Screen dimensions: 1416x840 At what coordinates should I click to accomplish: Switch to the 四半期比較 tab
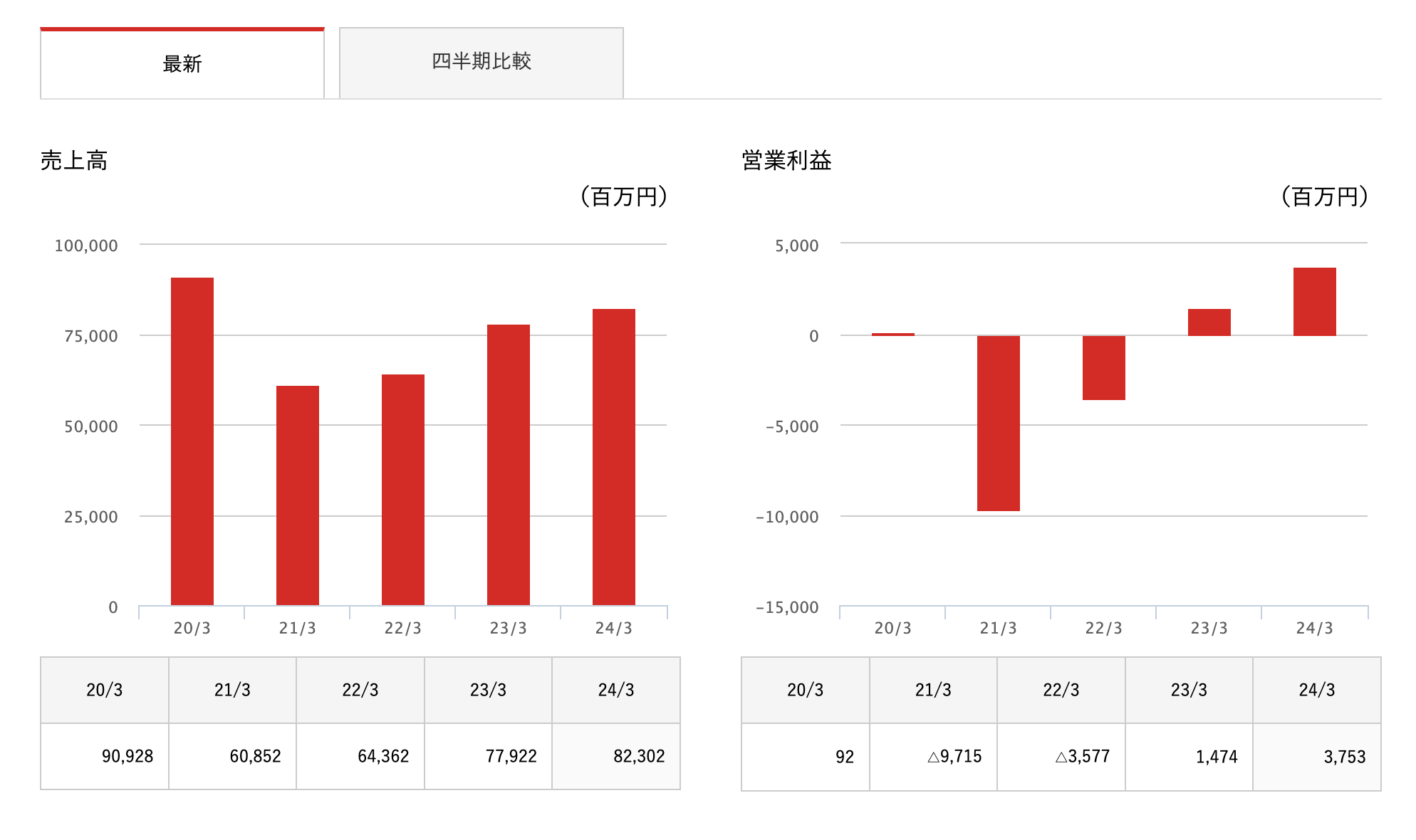[x=481, y=62]
